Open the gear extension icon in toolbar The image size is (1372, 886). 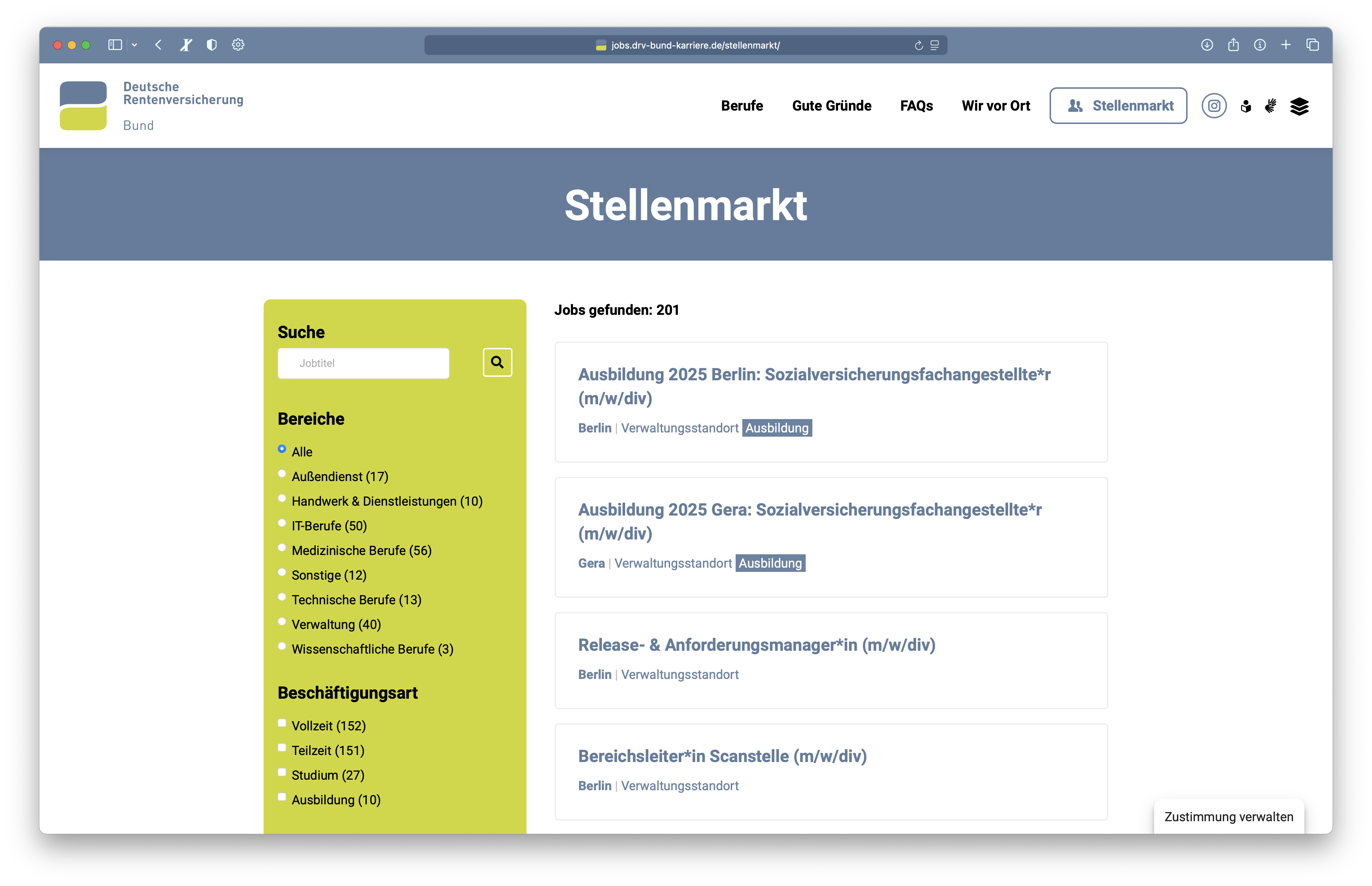pyautogui.click(x=238, y=45)
